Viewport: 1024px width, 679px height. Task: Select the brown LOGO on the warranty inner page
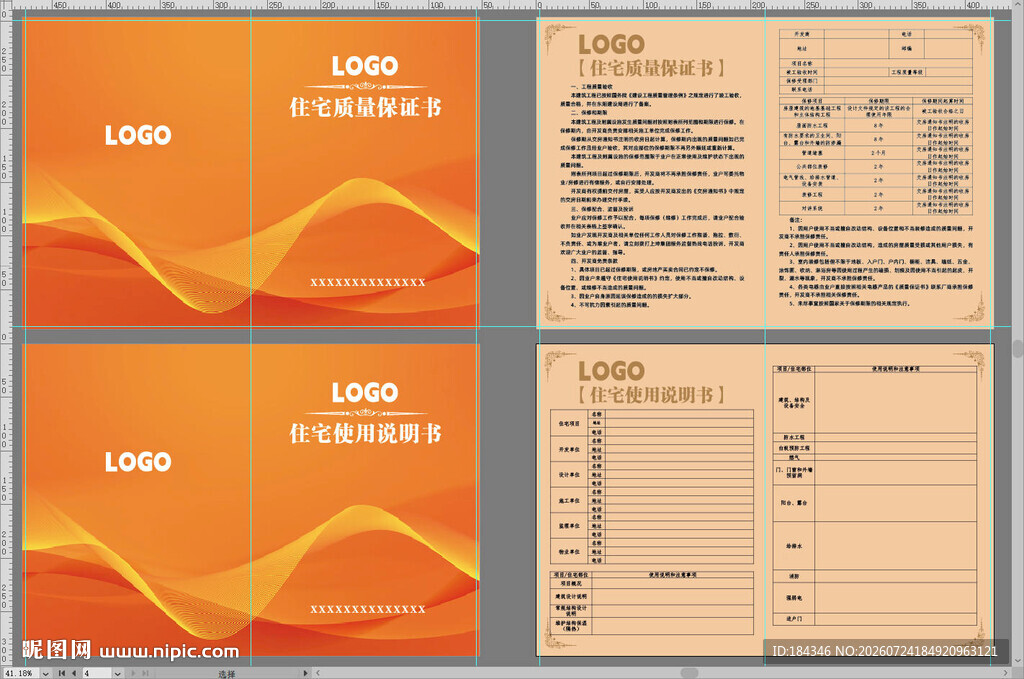[x=611, y=44]
